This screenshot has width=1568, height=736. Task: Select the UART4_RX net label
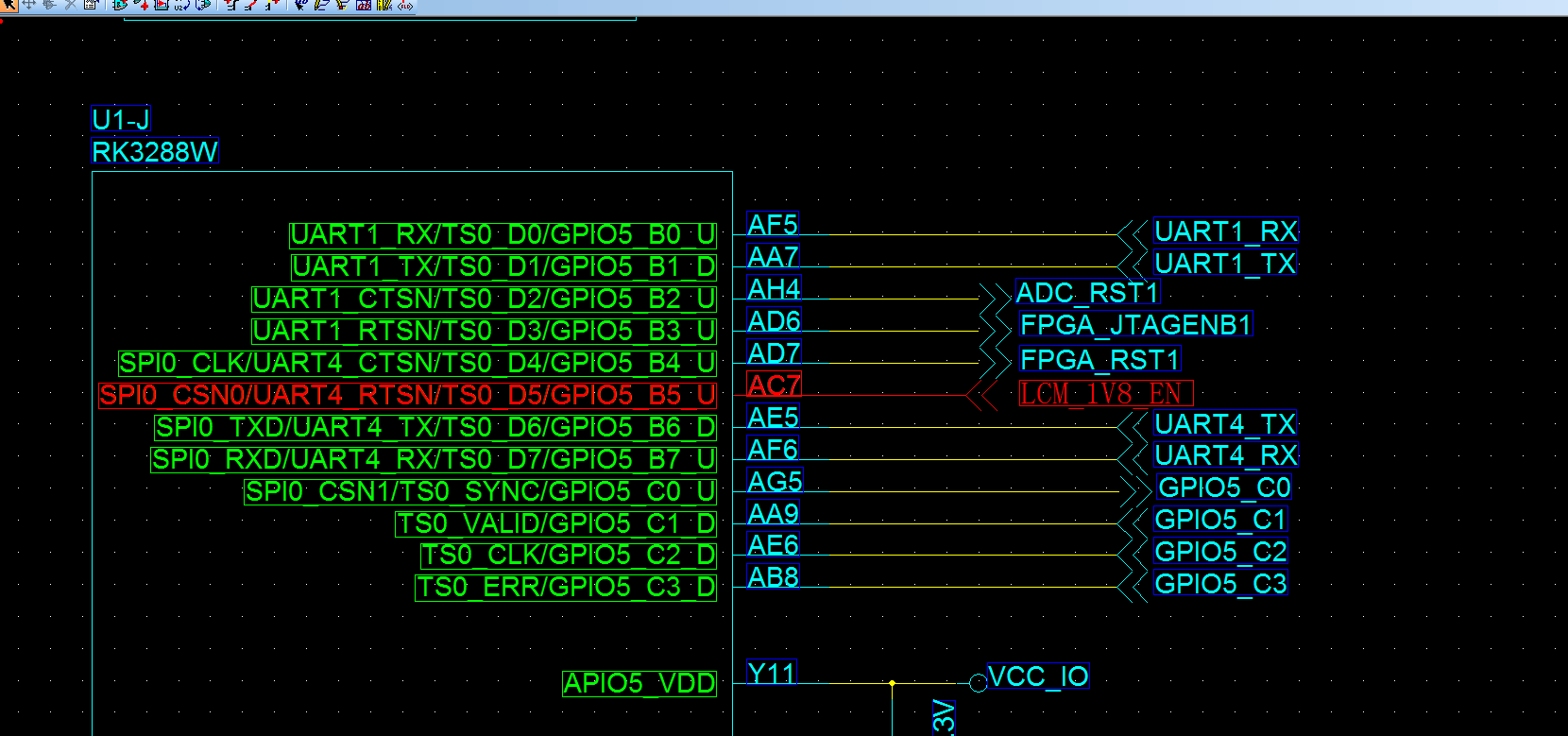(x=1226, y=455)
